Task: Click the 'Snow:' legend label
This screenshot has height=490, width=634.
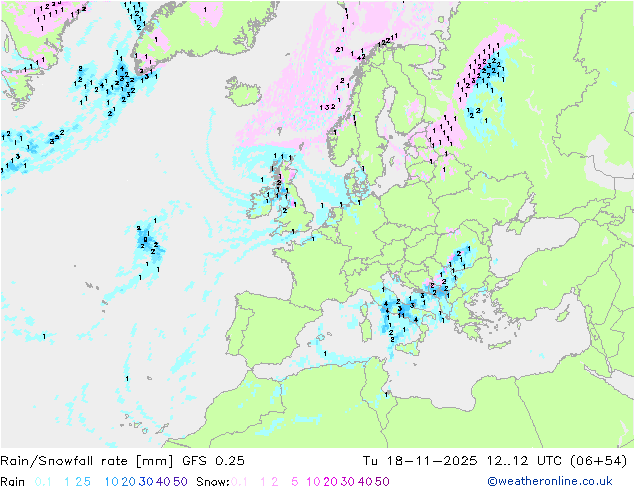Action: point(213,482)
